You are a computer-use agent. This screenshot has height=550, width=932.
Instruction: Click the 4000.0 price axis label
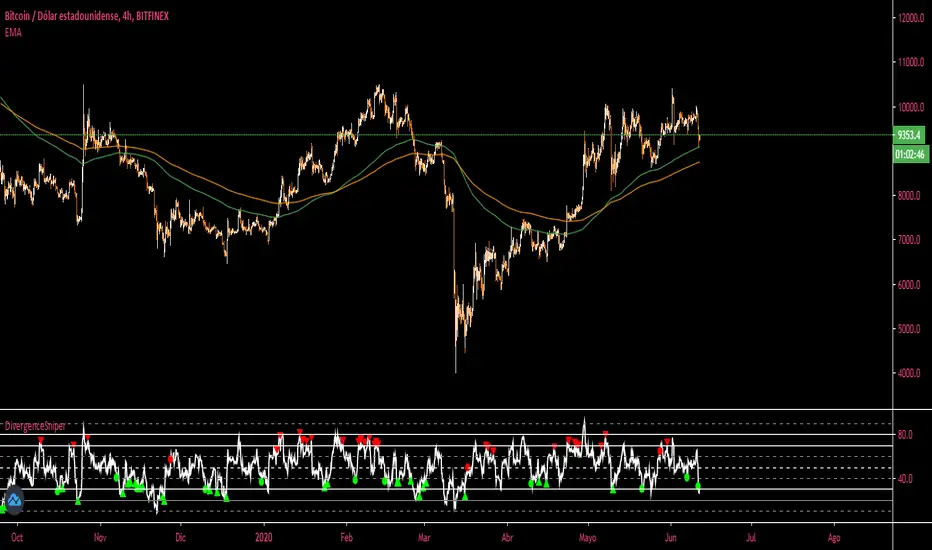click(x=909, y=373)
